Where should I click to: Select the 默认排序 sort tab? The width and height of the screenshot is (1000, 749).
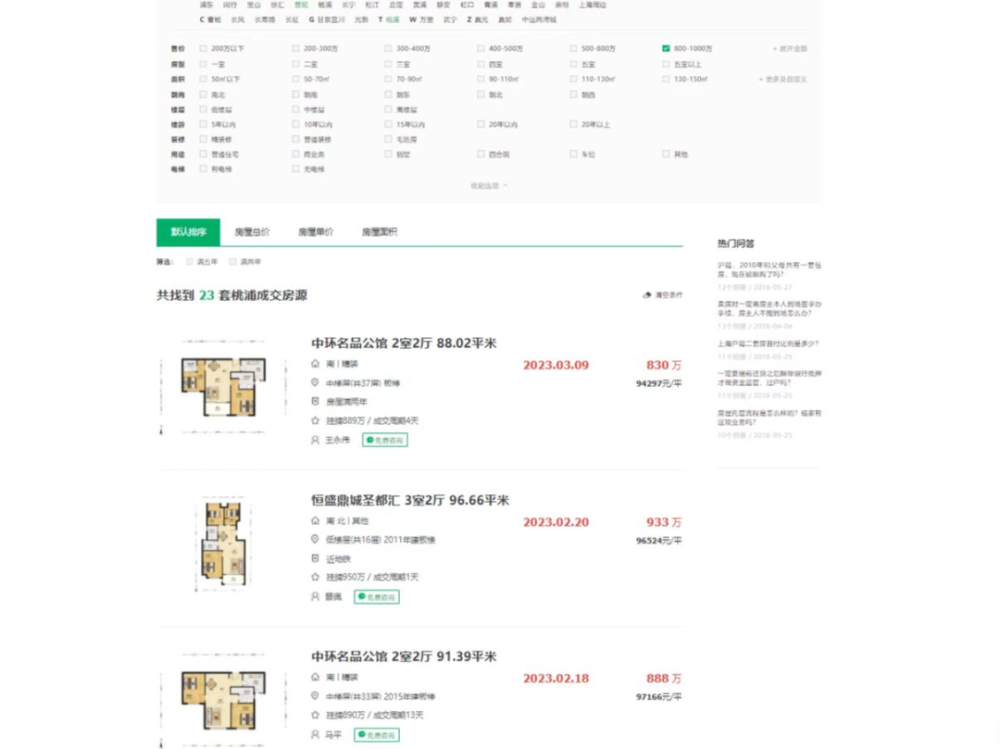(188, 232)
